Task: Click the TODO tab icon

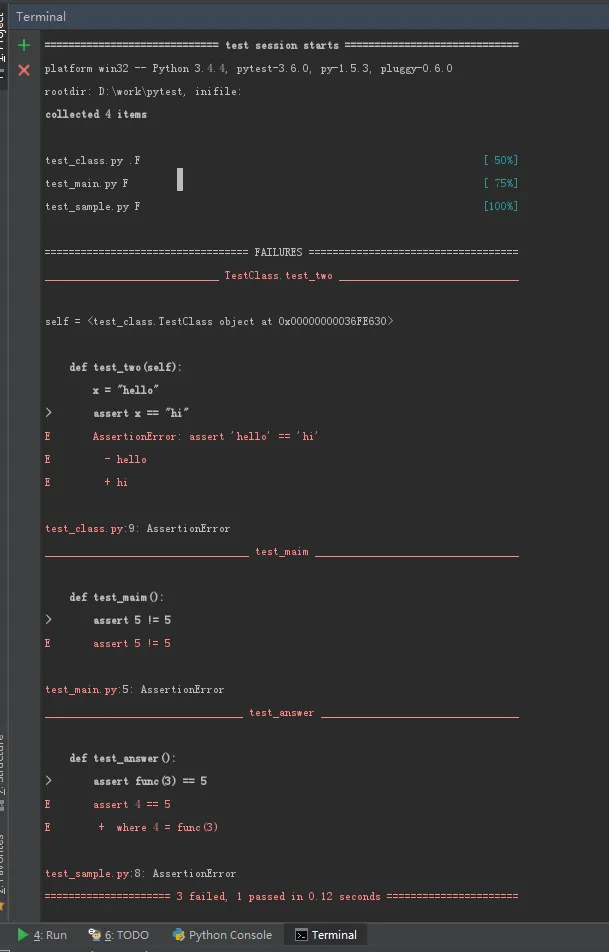Action: tap(95, 935)
